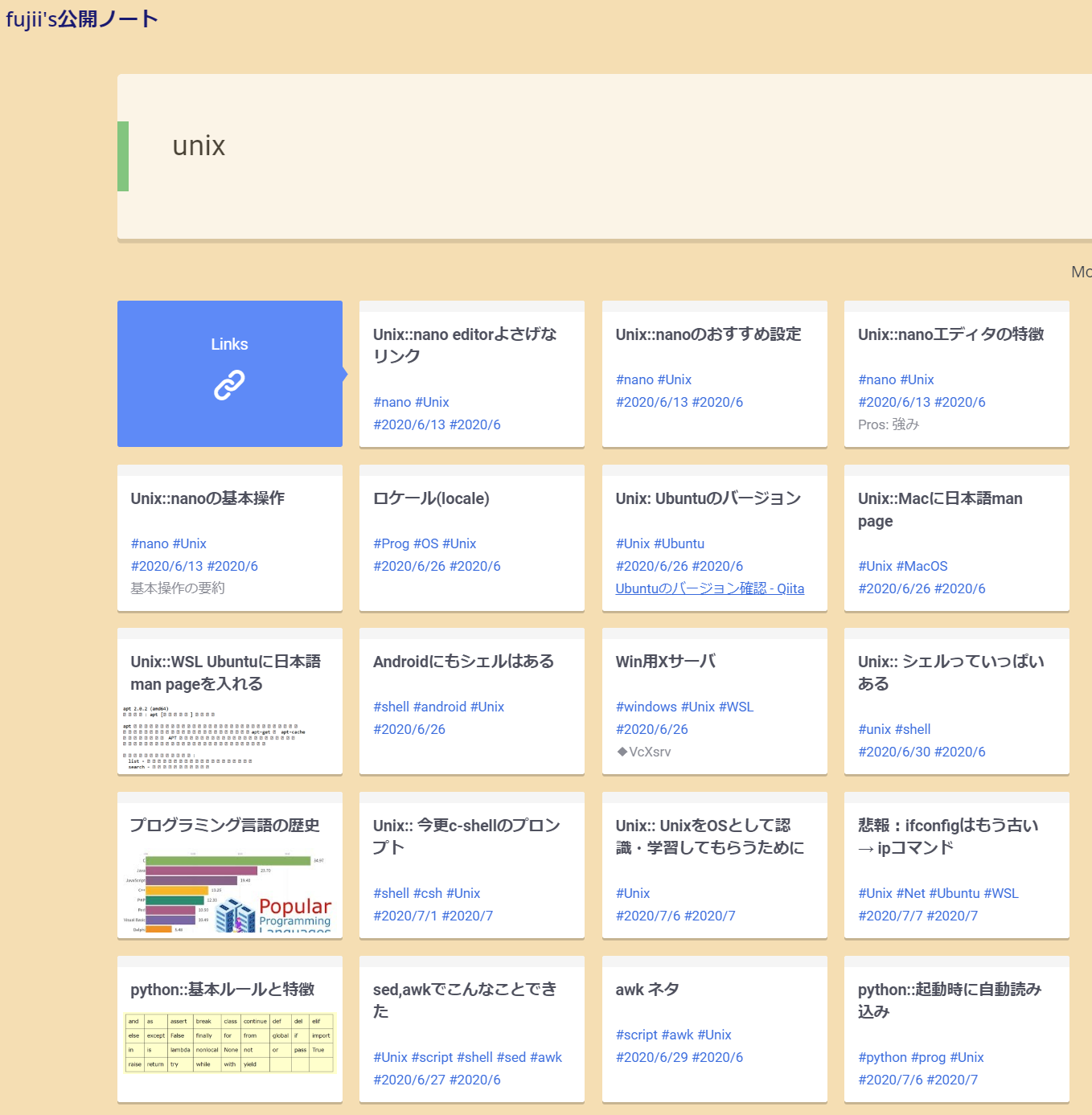This screenshot has height=1115, width=1092.
Task: Open the Unix:: シェルっていっぱいある card
Action: click(x=957, y=701)
